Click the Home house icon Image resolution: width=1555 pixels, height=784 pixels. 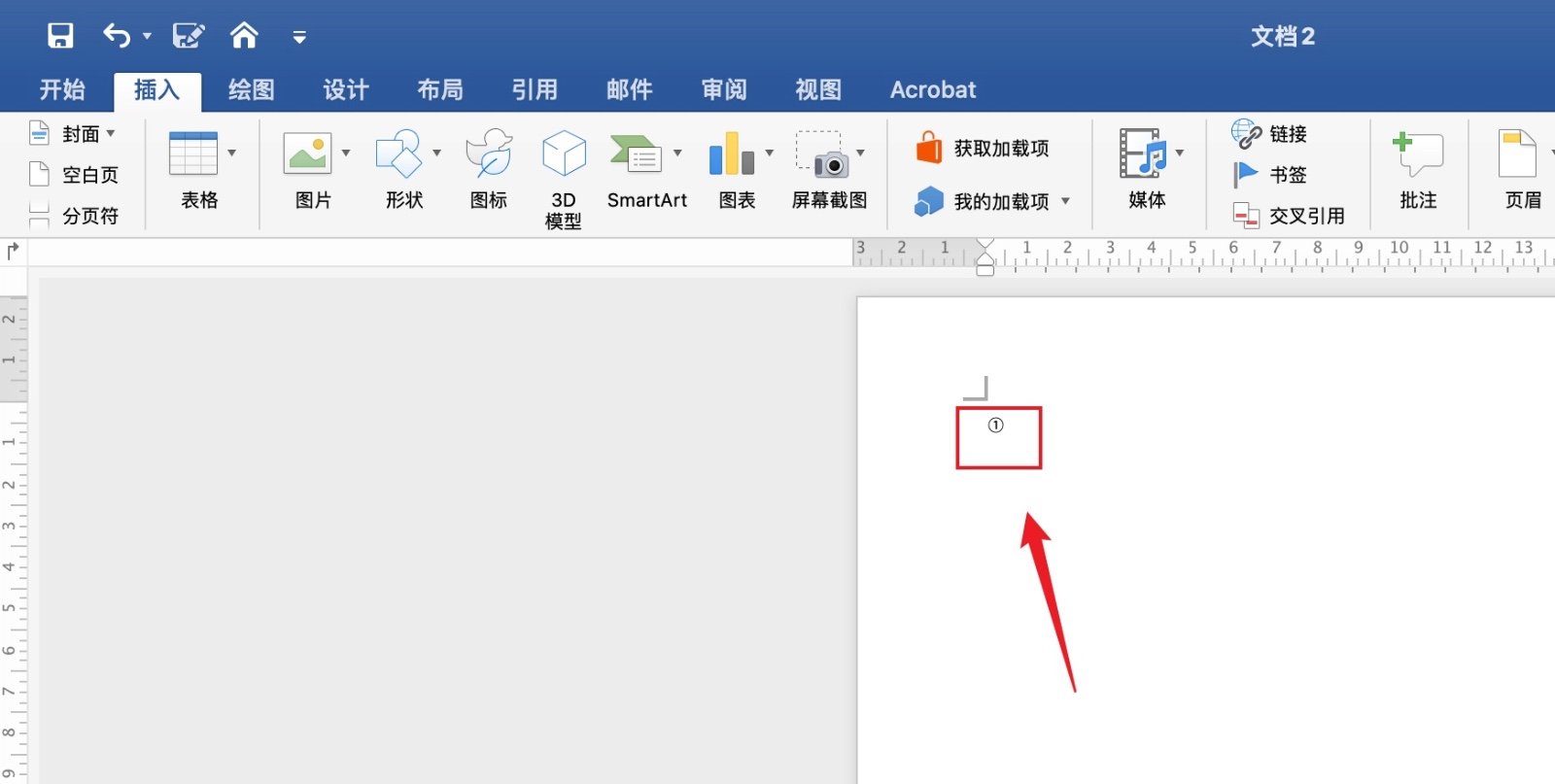coord(244,36)
